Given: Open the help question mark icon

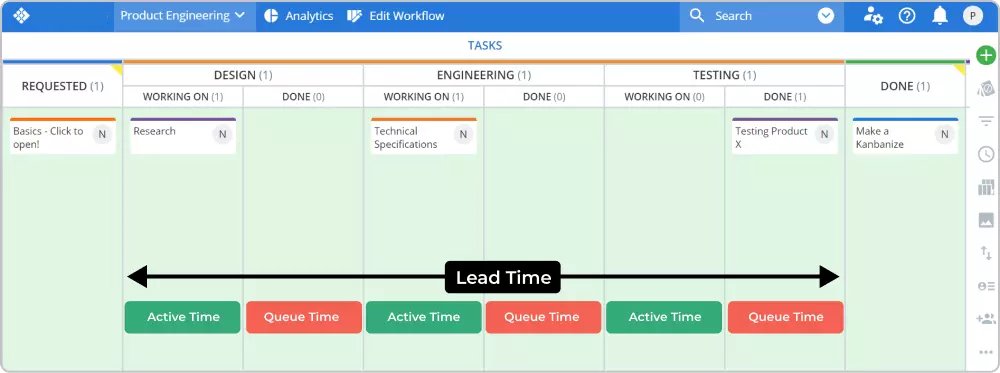Looking at the screenshot, I should click(907, 16).
